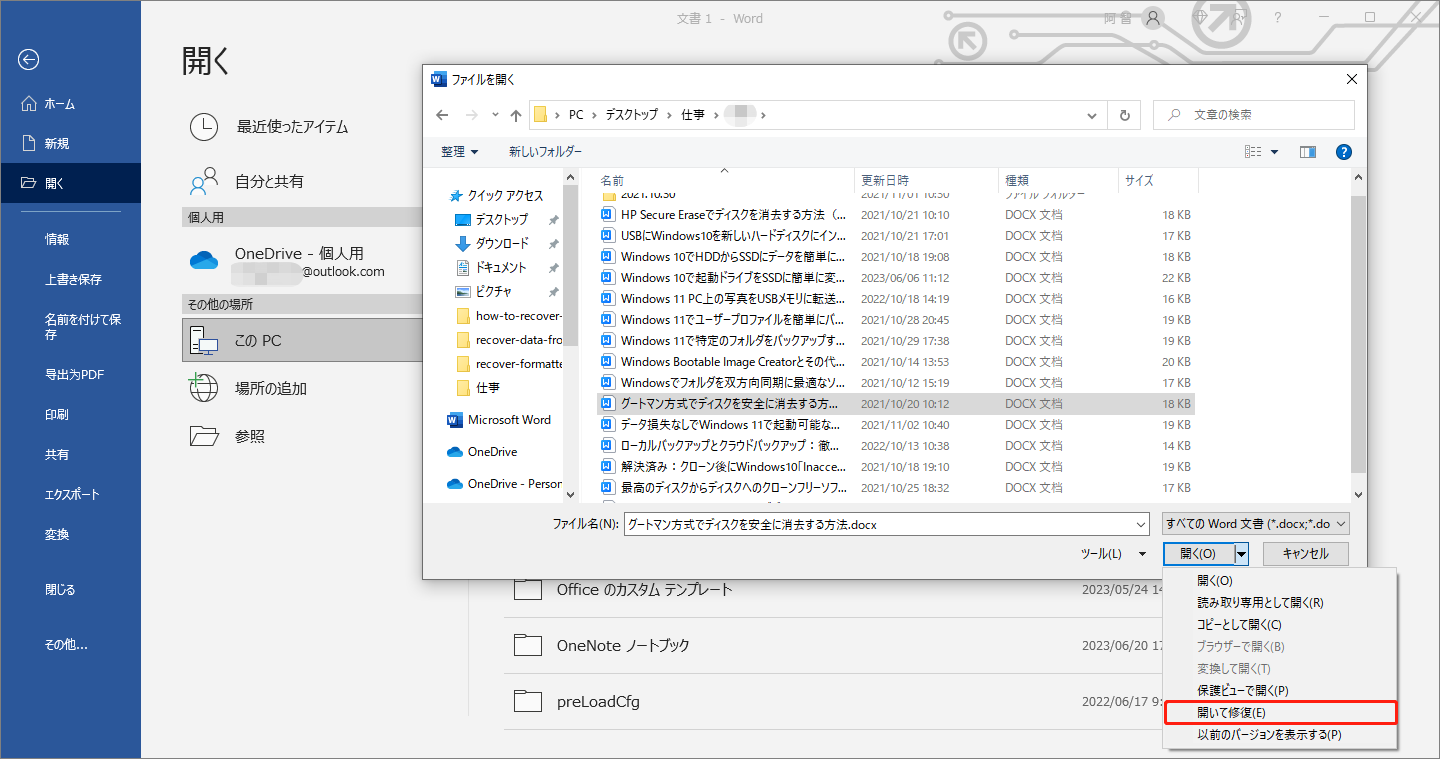Change view layout icon in file dialog
The height and width of the screenshot is (759, 1440).
1253,152
